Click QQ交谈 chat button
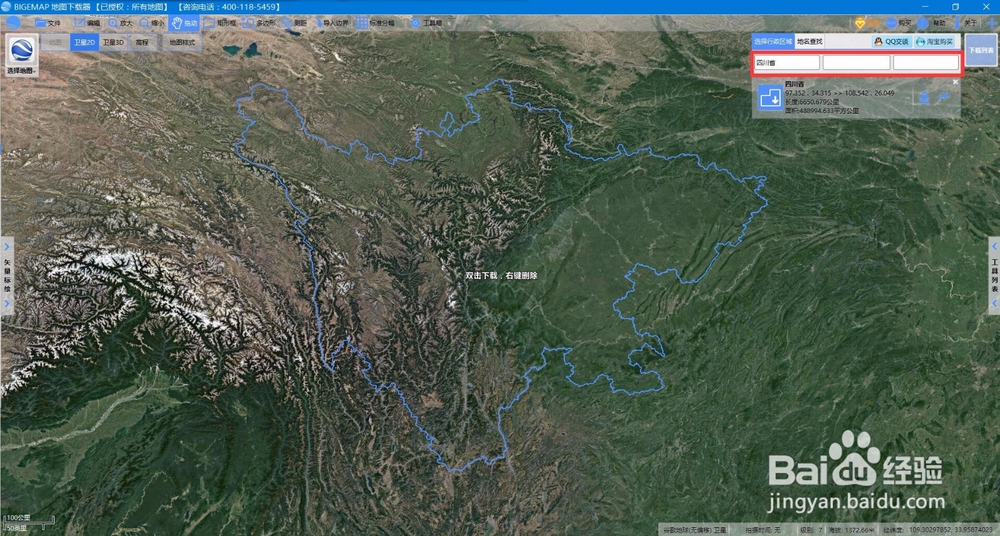Viewport: 1000px width, 536px height. tap(891, 41)
